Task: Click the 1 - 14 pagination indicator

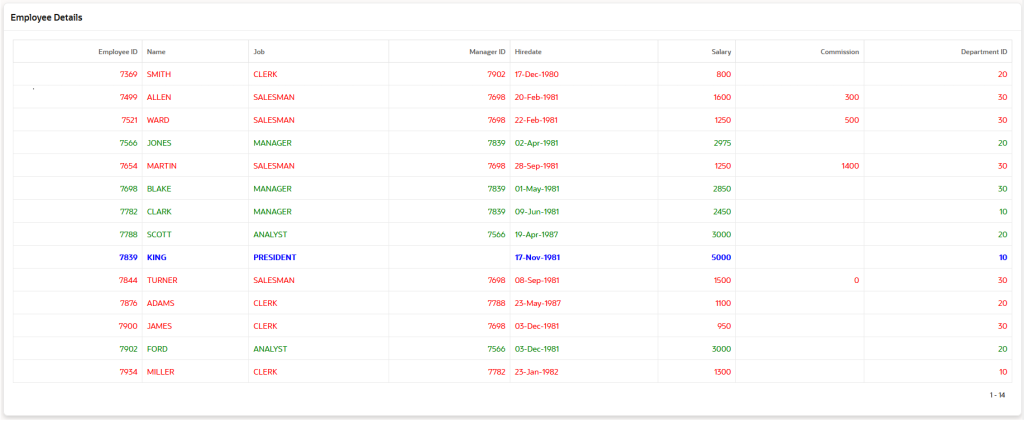Action: tap(997, 395)
